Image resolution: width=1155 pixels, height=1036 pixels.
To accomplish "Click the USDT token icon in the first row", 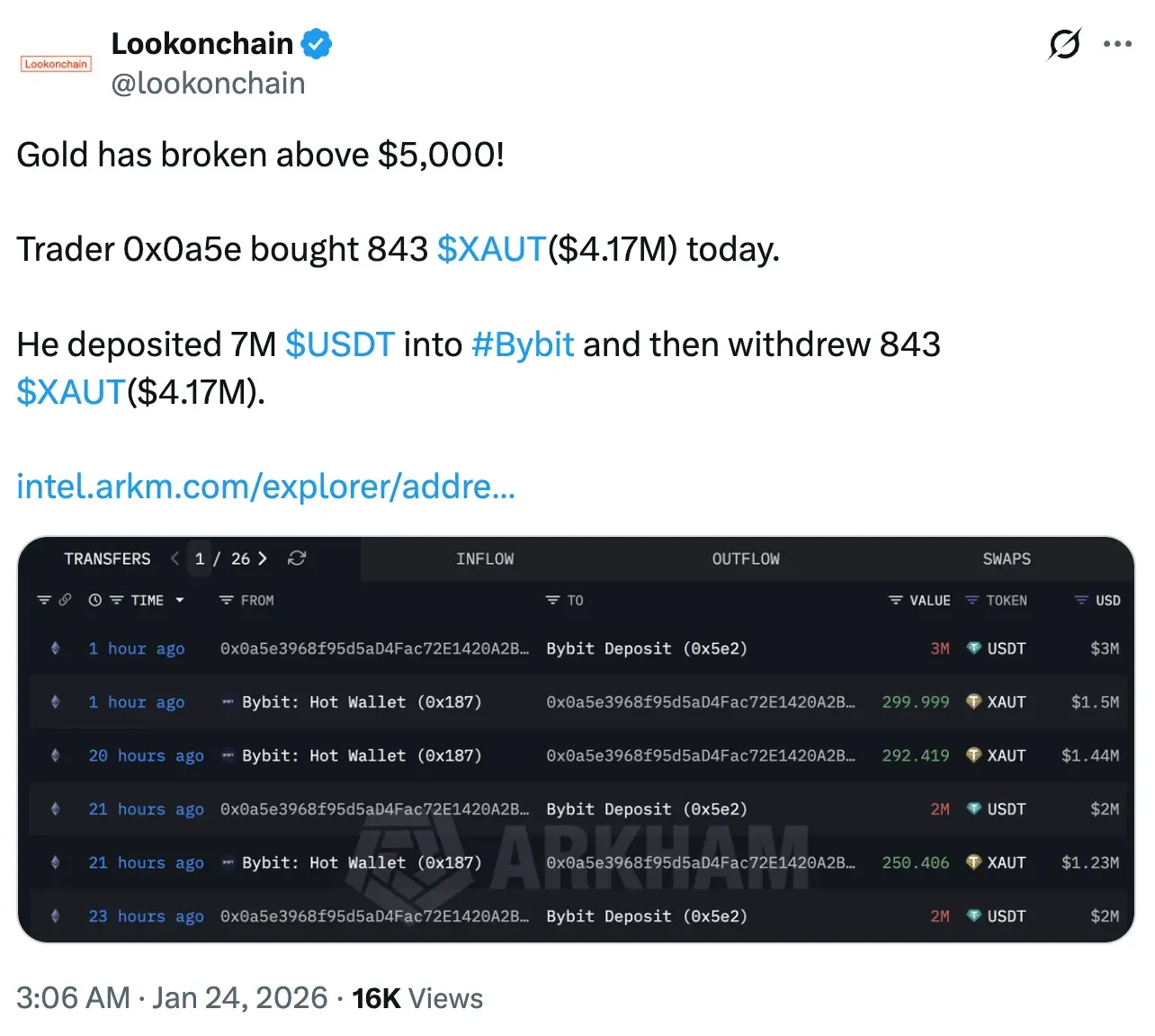I will click(975, 648).
